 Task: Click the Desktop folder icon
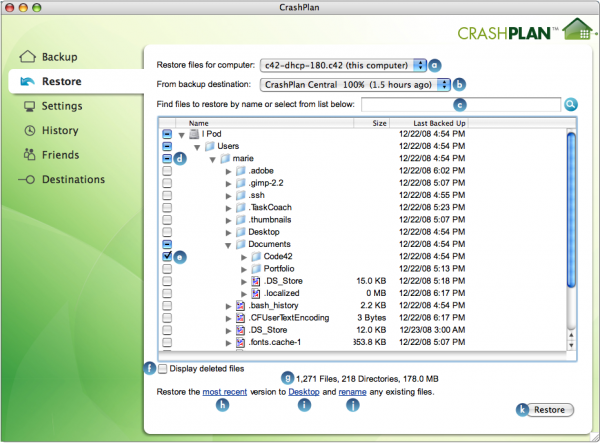click(240, 232)
